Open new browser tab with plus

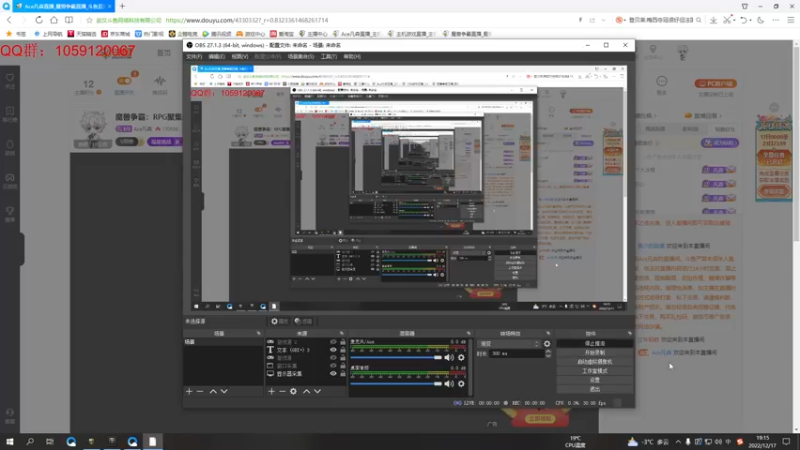(x=122, y=6)
